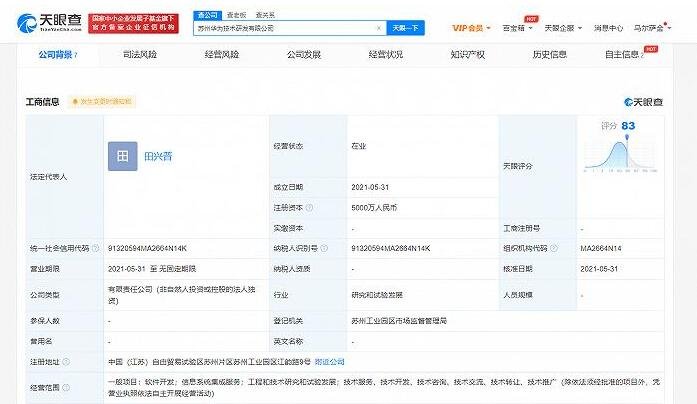Click the red national credit agency banner
Image resolution: width=697 pixels, height=404 pixels.
click(x=133, y=23)
